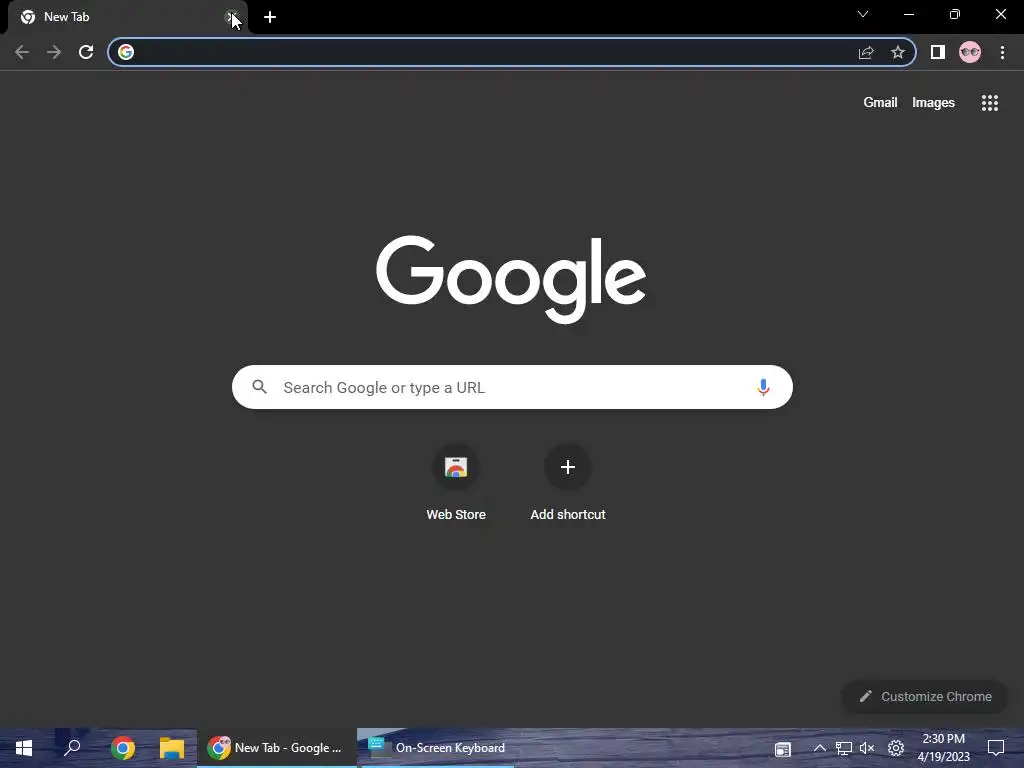Restore down the Chrome window

pyautogui.click(x=955, y=14)
